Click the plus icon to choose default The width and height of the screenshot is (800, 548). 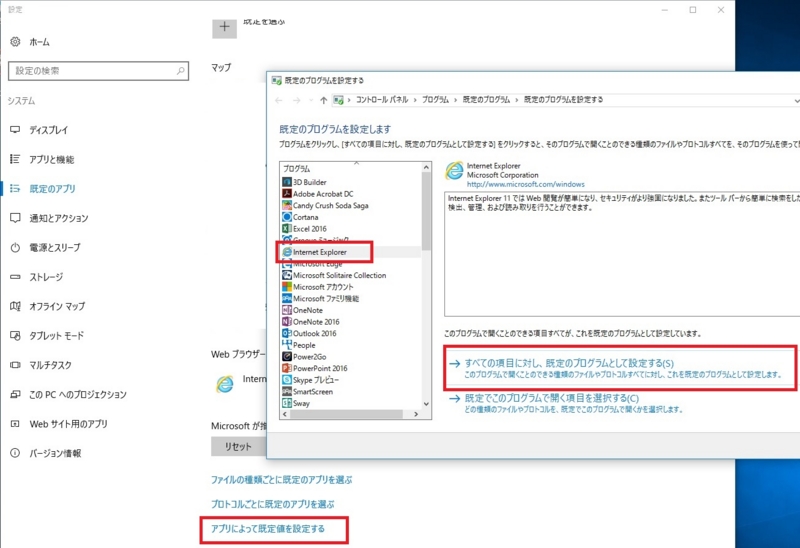pyautogui.click(x=224, y=27)
